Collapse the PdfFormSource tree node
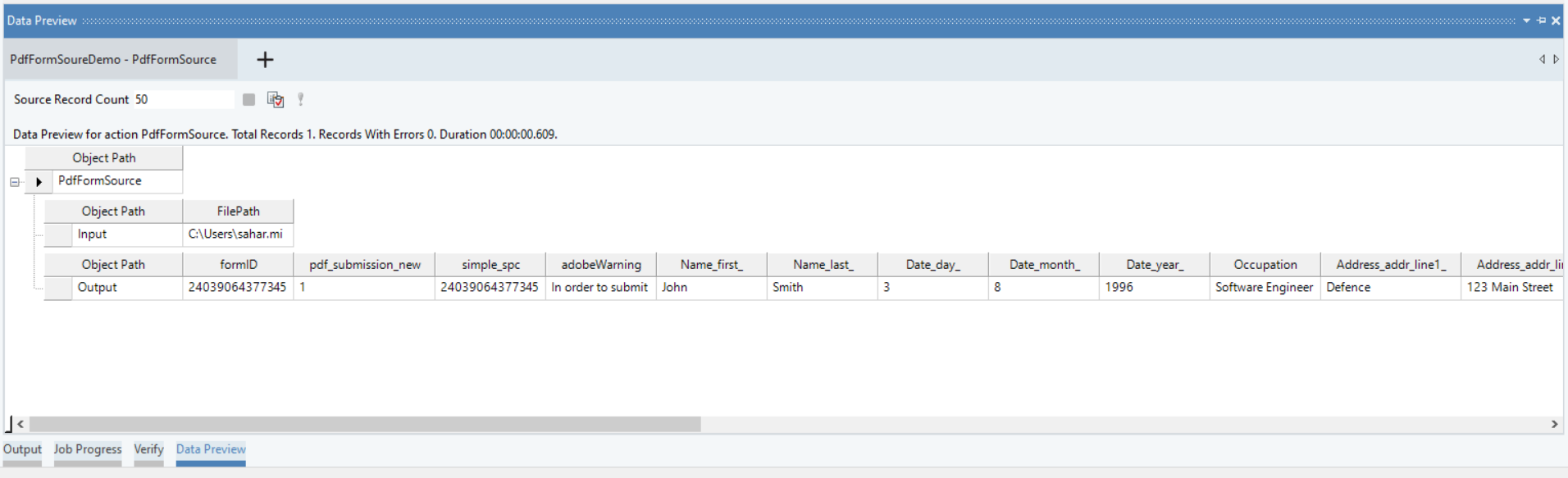Screen dimensions: 1568x478 [x=15, y=182]
